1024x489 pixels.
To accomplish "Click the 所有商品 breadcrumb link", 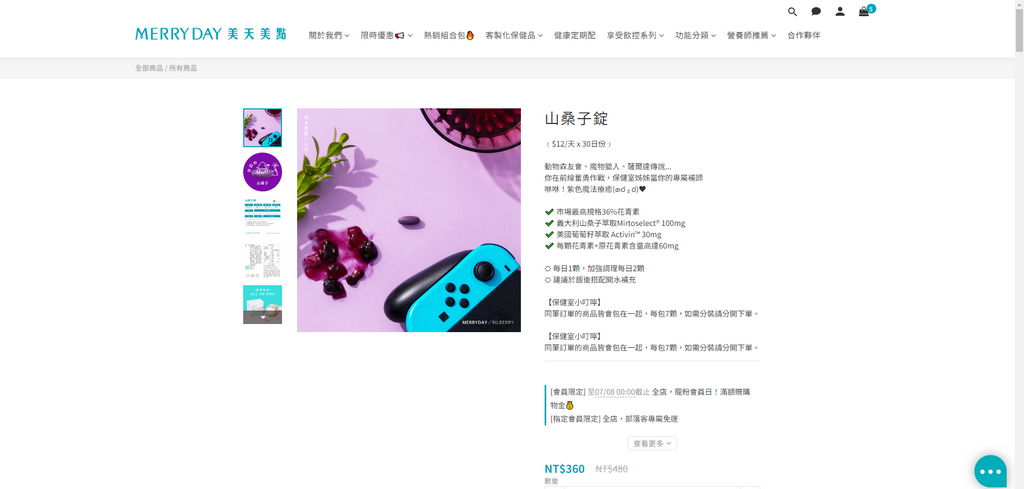I will coord(183,68).
